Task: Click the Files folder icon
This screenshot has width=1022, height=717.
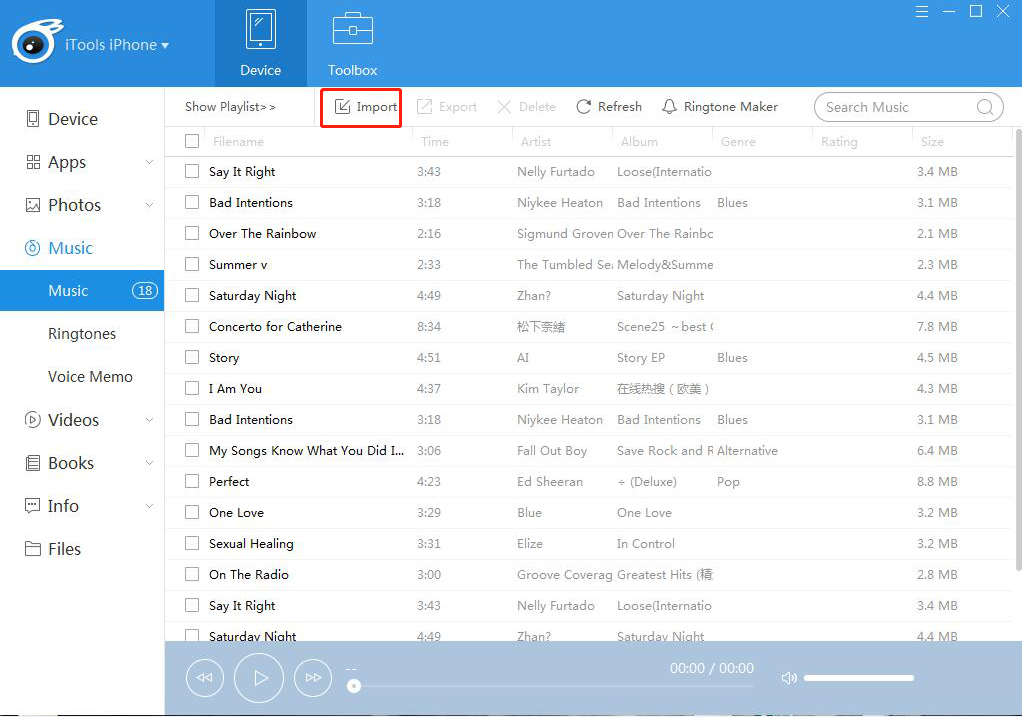Action: coord(33,549)
